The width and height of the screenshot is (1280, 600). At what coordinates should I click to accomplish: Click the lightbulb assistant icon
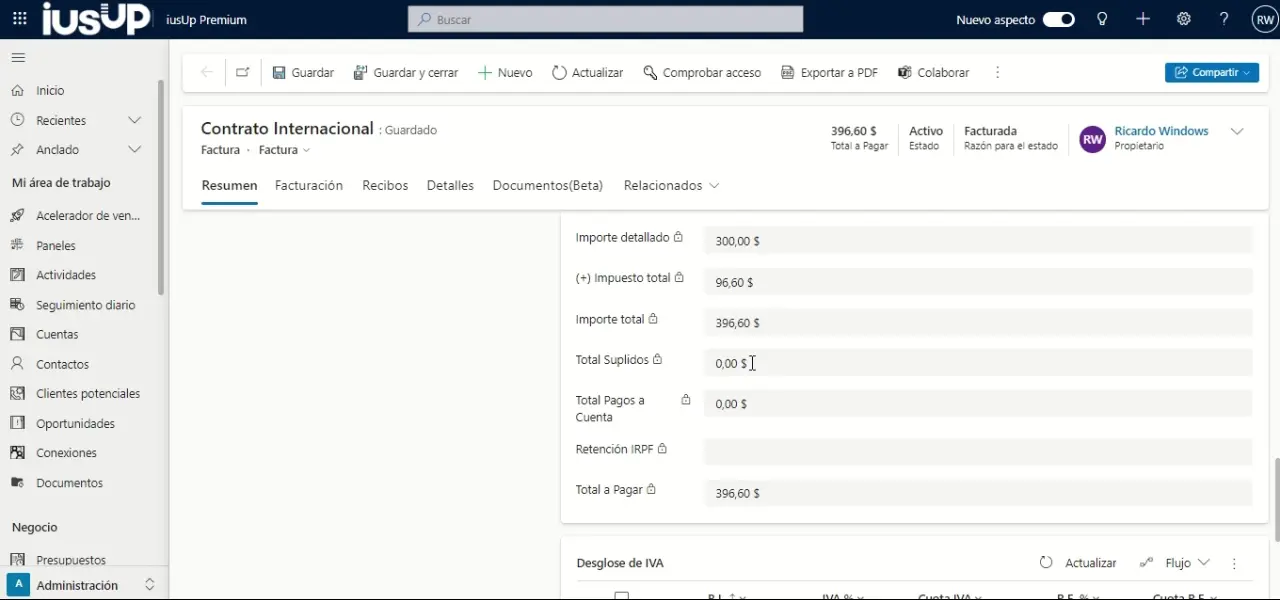[x=1102, y=19]
